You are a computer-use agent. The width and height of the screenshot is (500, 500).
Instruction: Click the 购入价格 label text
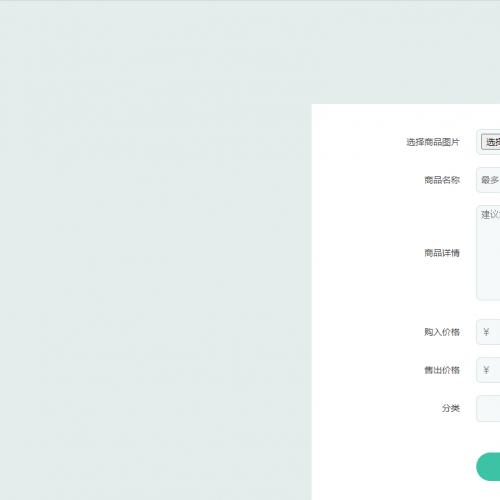click(x=442, y=332)
